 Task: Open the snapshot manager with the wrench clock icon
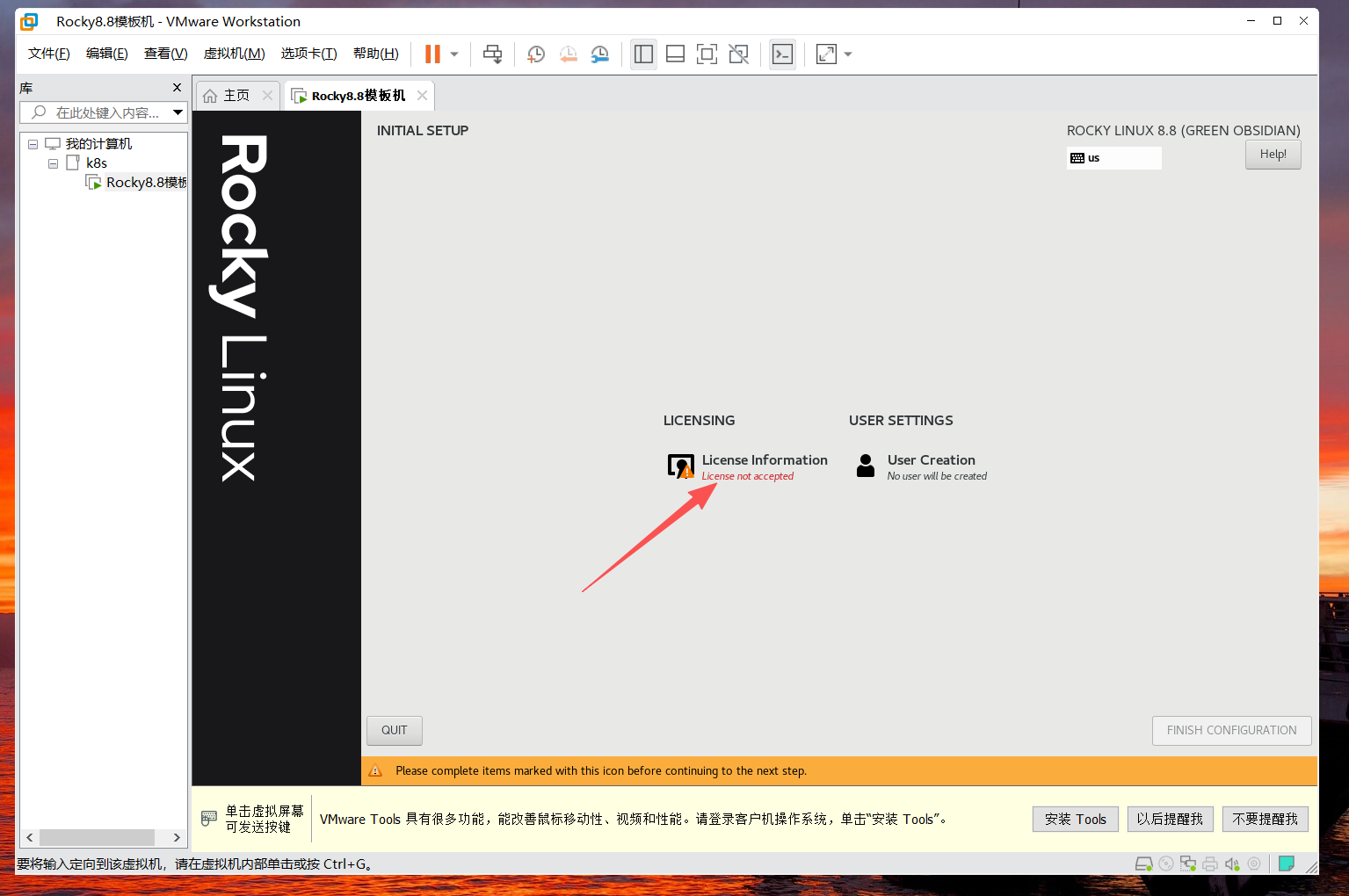[600, 54]
